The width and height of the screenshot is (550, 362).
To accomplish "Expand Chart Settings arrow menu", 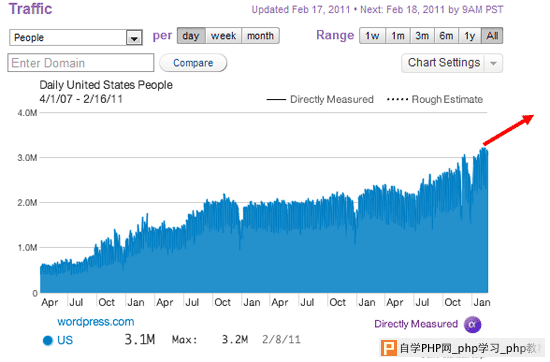I will 494,63.
